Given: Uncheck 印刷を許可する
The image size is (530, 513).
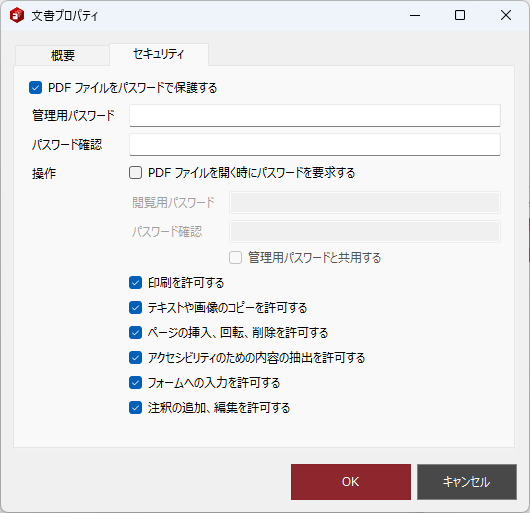Looking at the screenshot, I should [136, 283].
